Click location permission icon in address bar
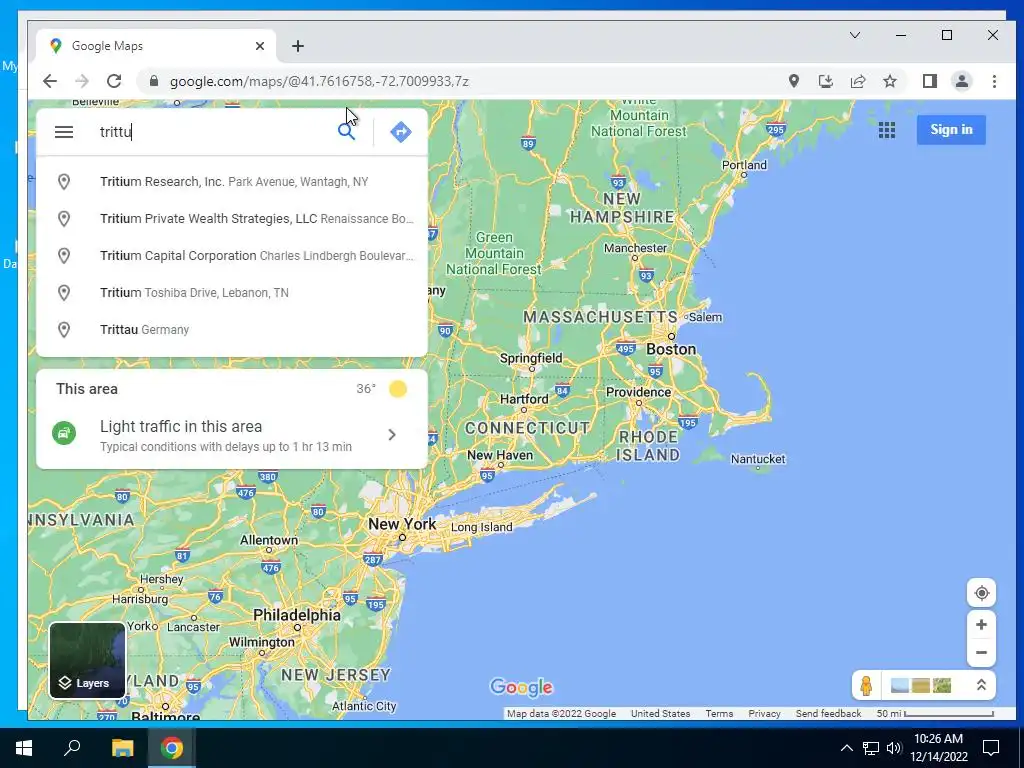The height and width of the screenshot is (768, 1024). [793, 81]
